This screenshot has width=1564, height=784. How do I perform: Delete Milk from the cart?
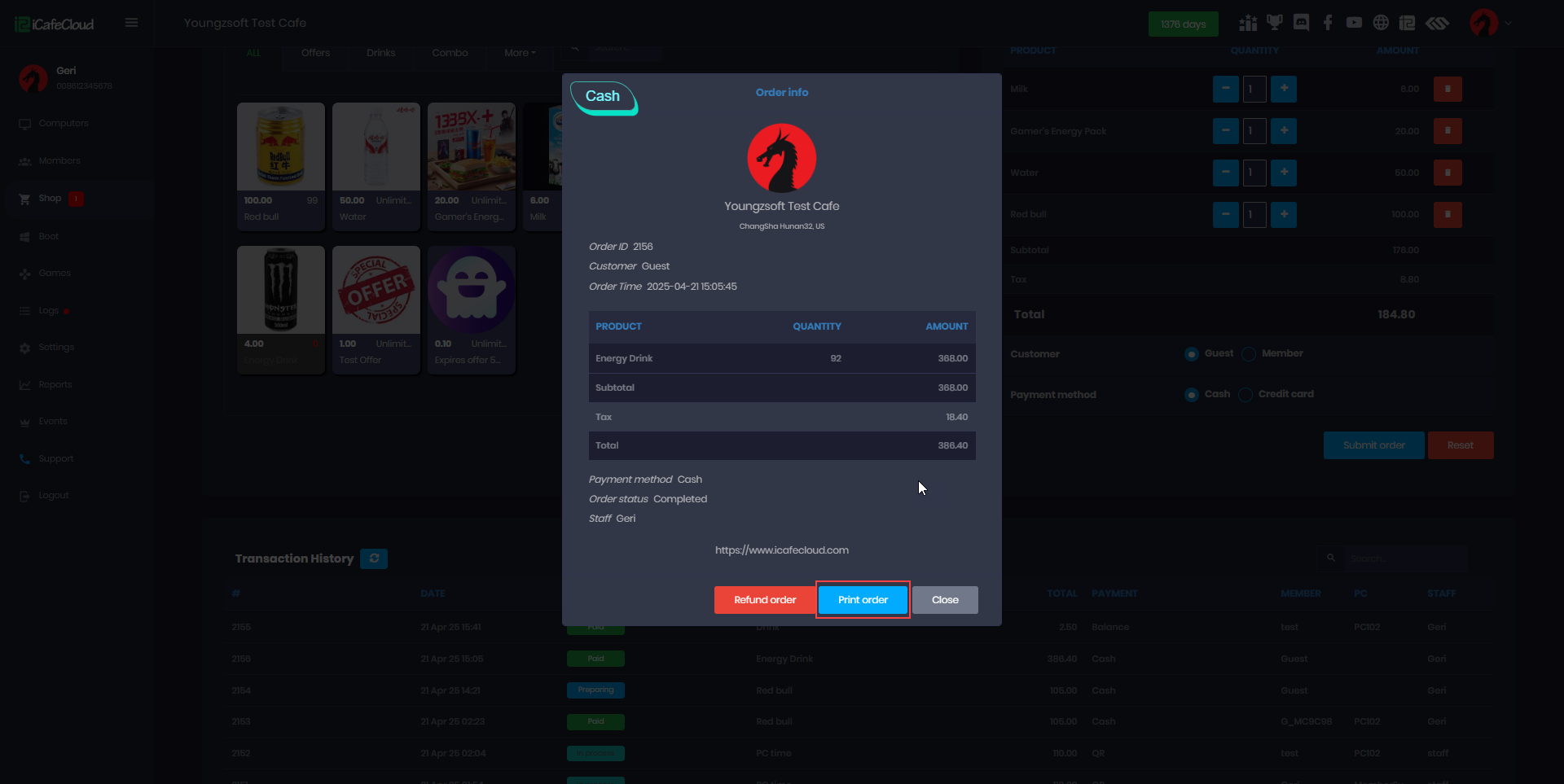coord(1448,89)
